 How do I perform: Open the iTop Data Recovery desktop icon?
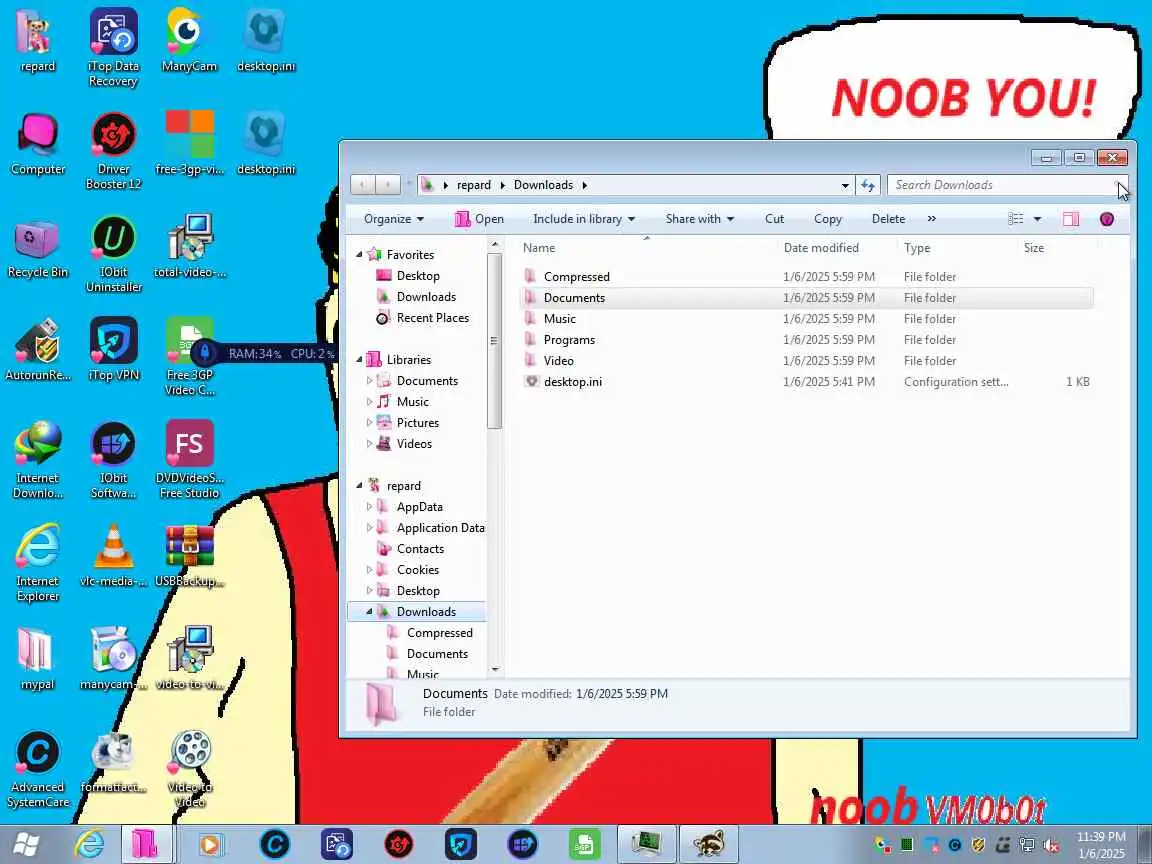pyautogui.click(x=113, y=47)
